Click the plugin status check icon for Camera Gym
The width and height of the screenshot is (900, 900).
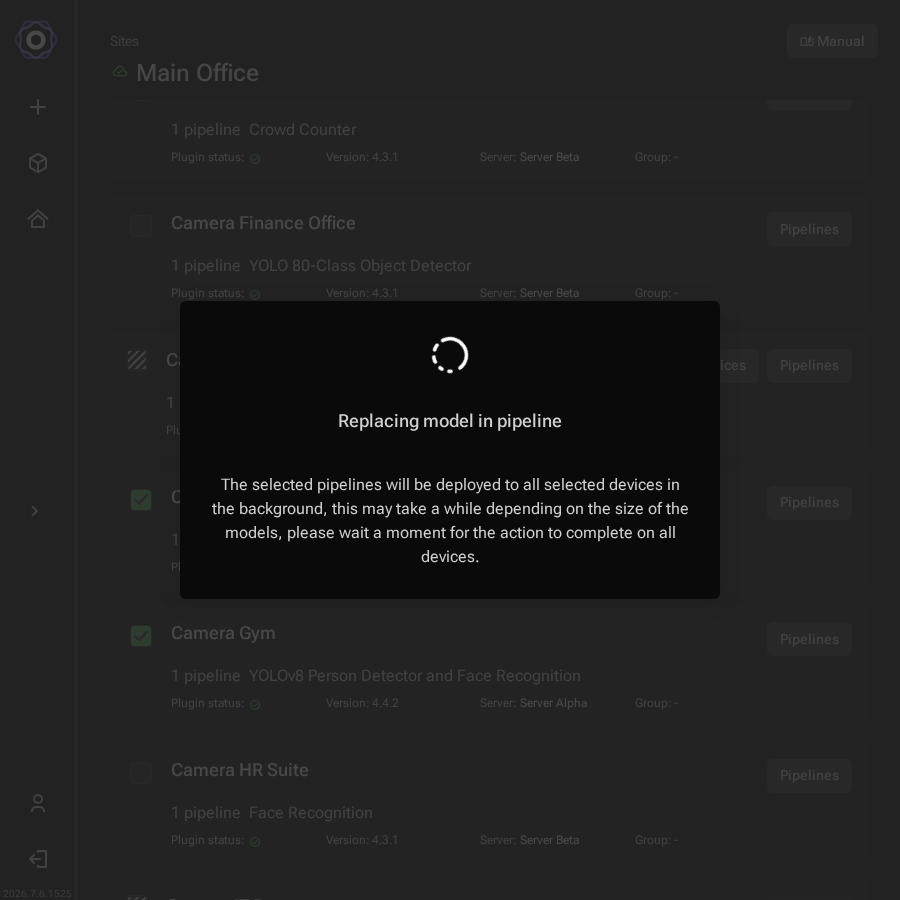coord(255,704)
